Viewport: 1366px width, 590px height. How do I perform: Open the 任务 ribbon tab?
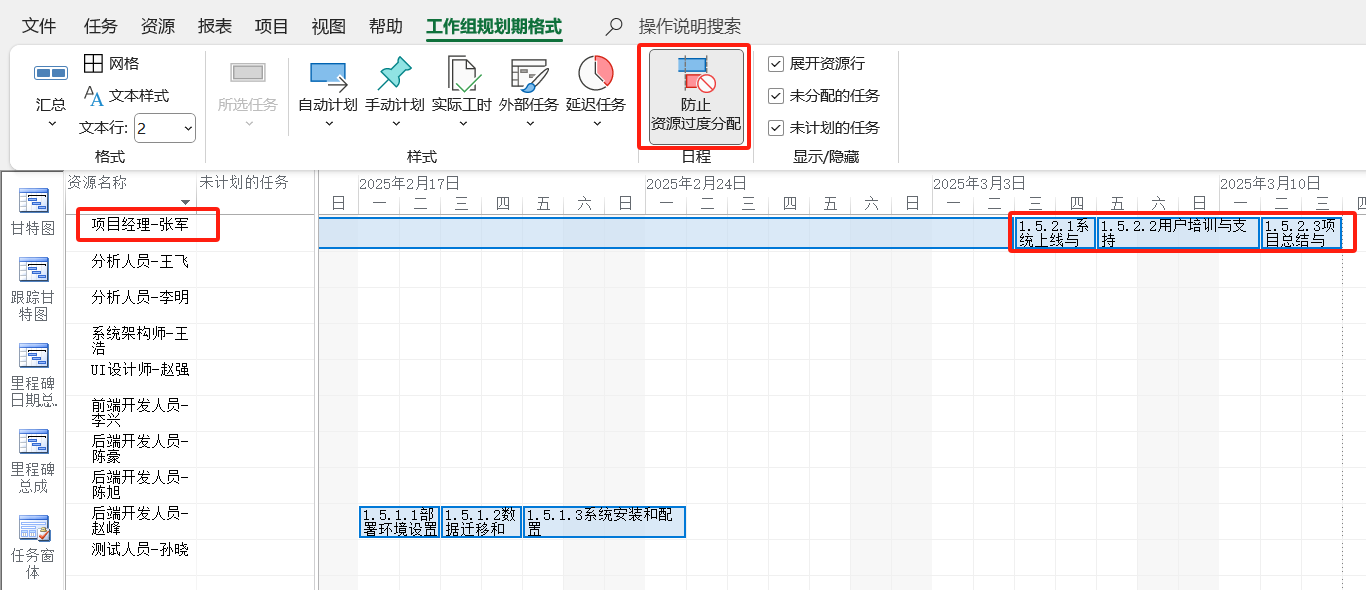(101, 26)
